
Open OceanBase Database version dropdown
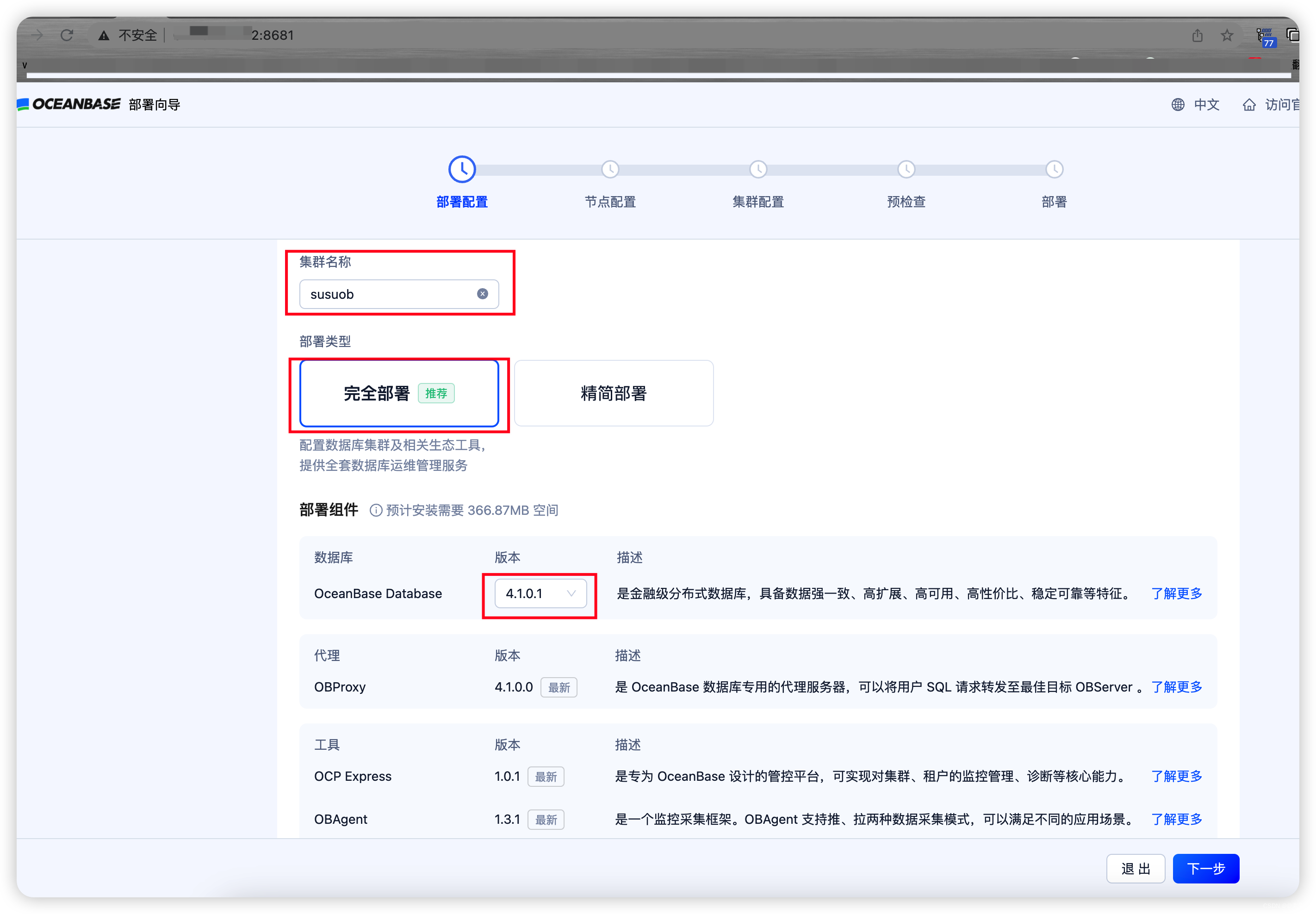point(540,593)
